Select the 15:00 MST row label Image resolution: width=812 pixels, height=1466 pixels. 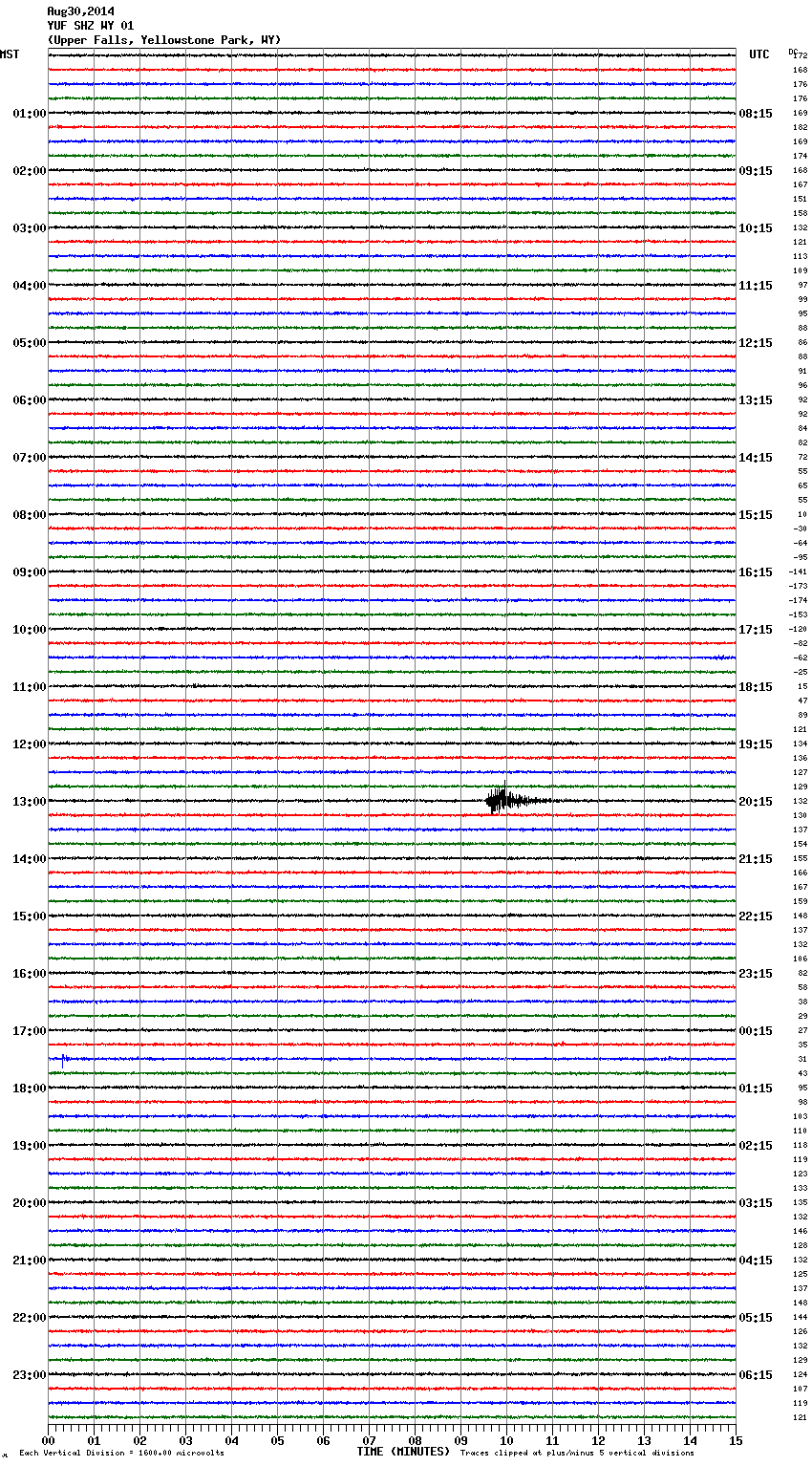[x=30, y=916]
